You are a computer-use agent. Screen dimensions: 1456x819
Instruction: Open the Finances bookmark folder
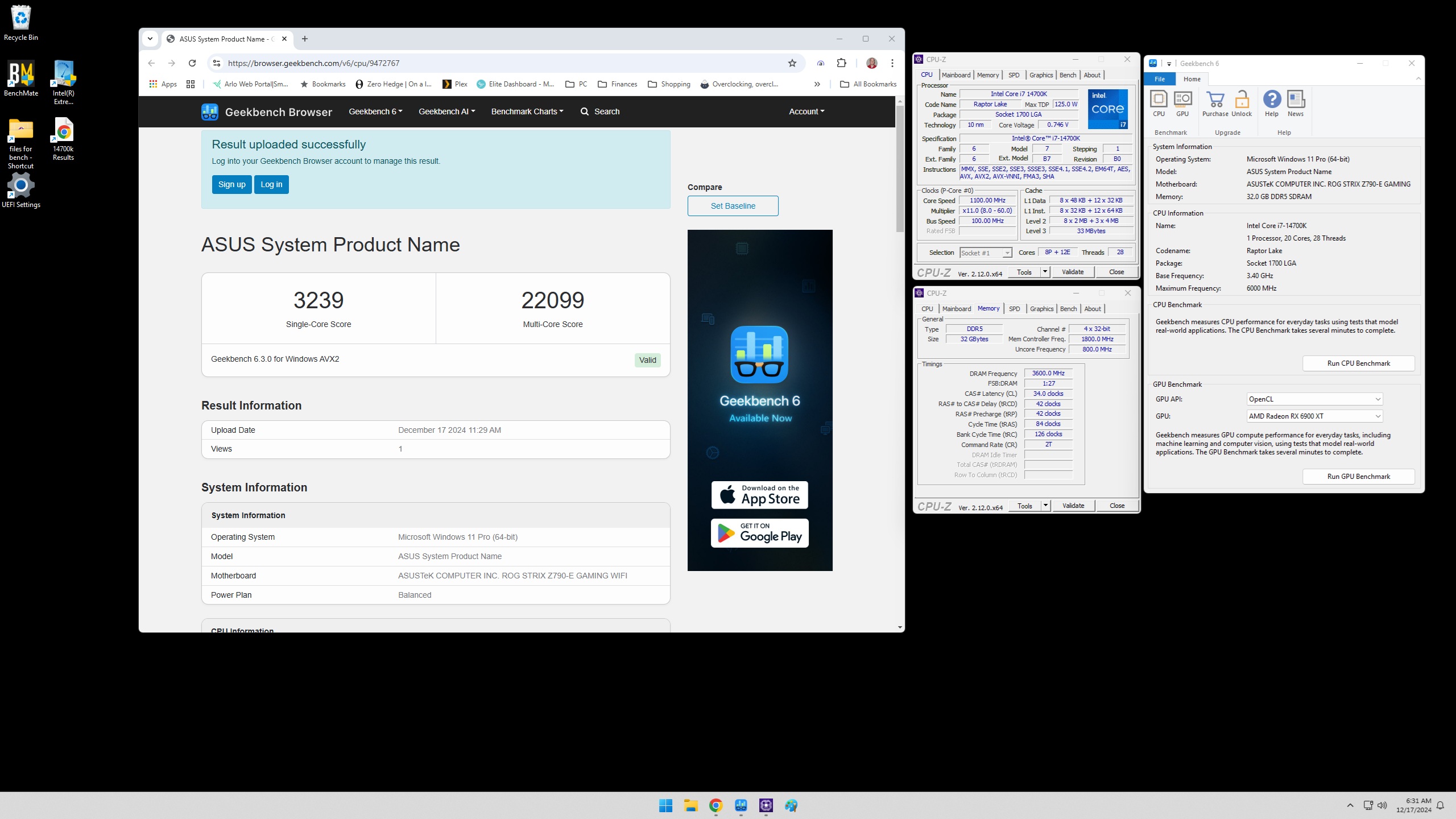[618, 84]
